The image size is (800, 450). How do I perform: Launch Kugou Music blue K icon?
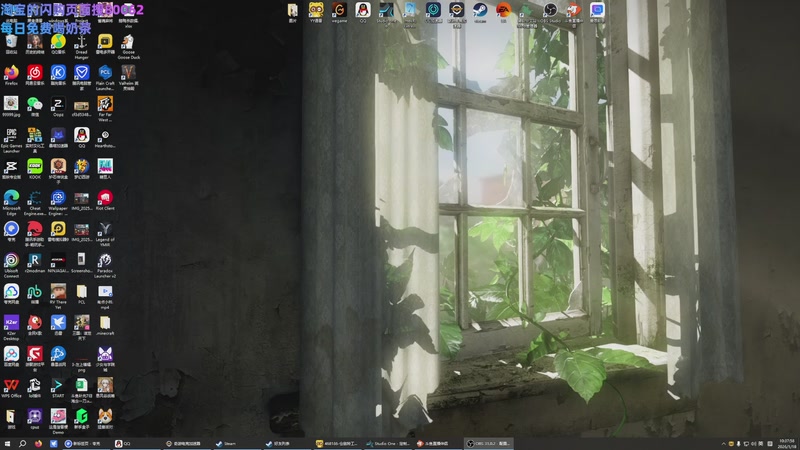point(58,75)
